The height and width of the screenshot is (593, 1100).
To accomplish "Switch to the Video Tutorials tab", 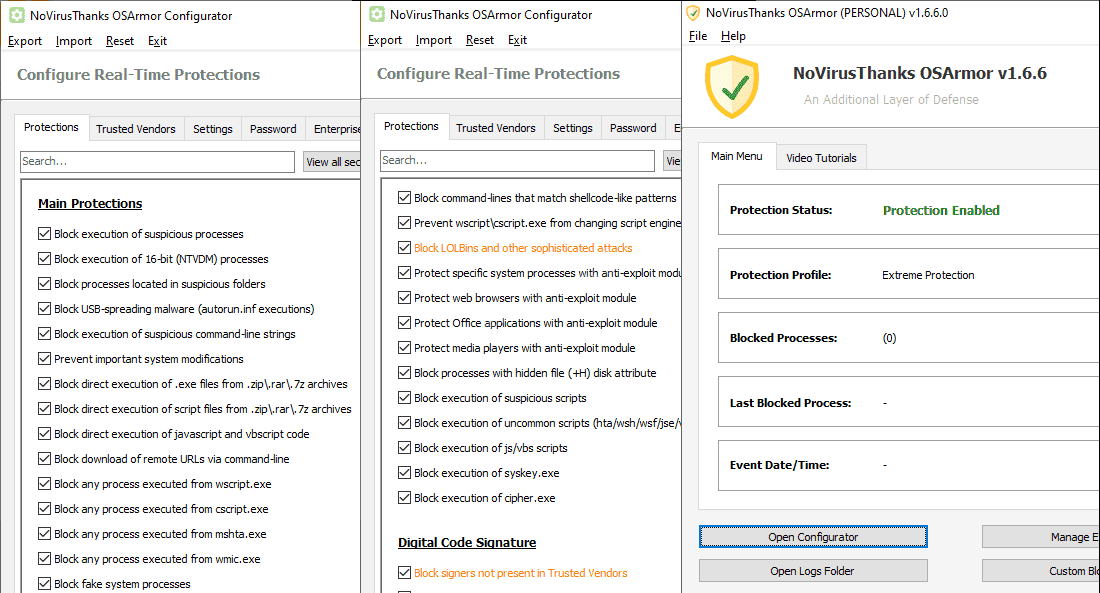I will (x=821, y=158).
